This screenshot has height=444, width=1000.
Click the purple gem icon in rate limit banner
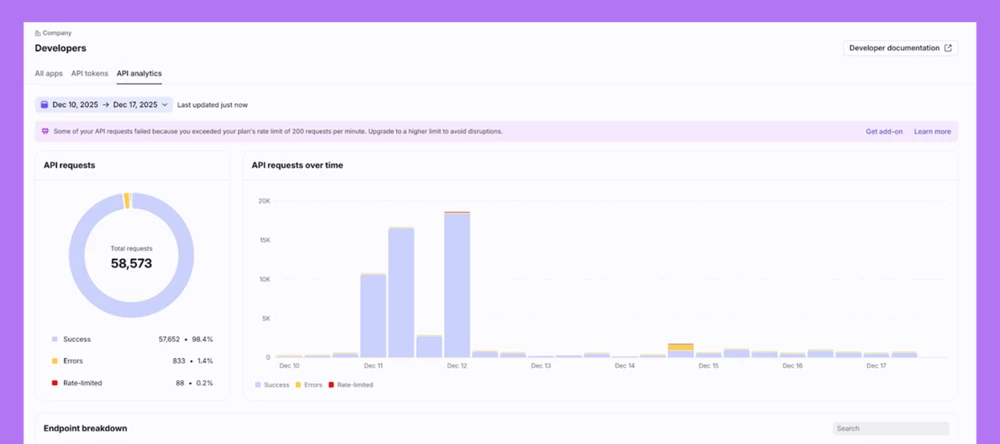[45, 131]
